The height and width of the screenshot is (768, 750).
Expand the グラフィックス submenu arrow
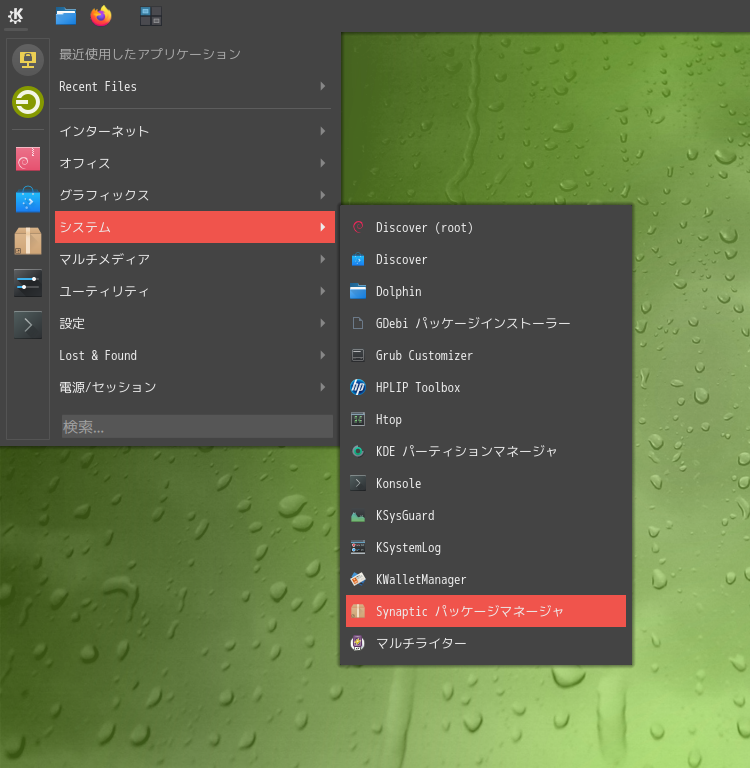point(322,195)
